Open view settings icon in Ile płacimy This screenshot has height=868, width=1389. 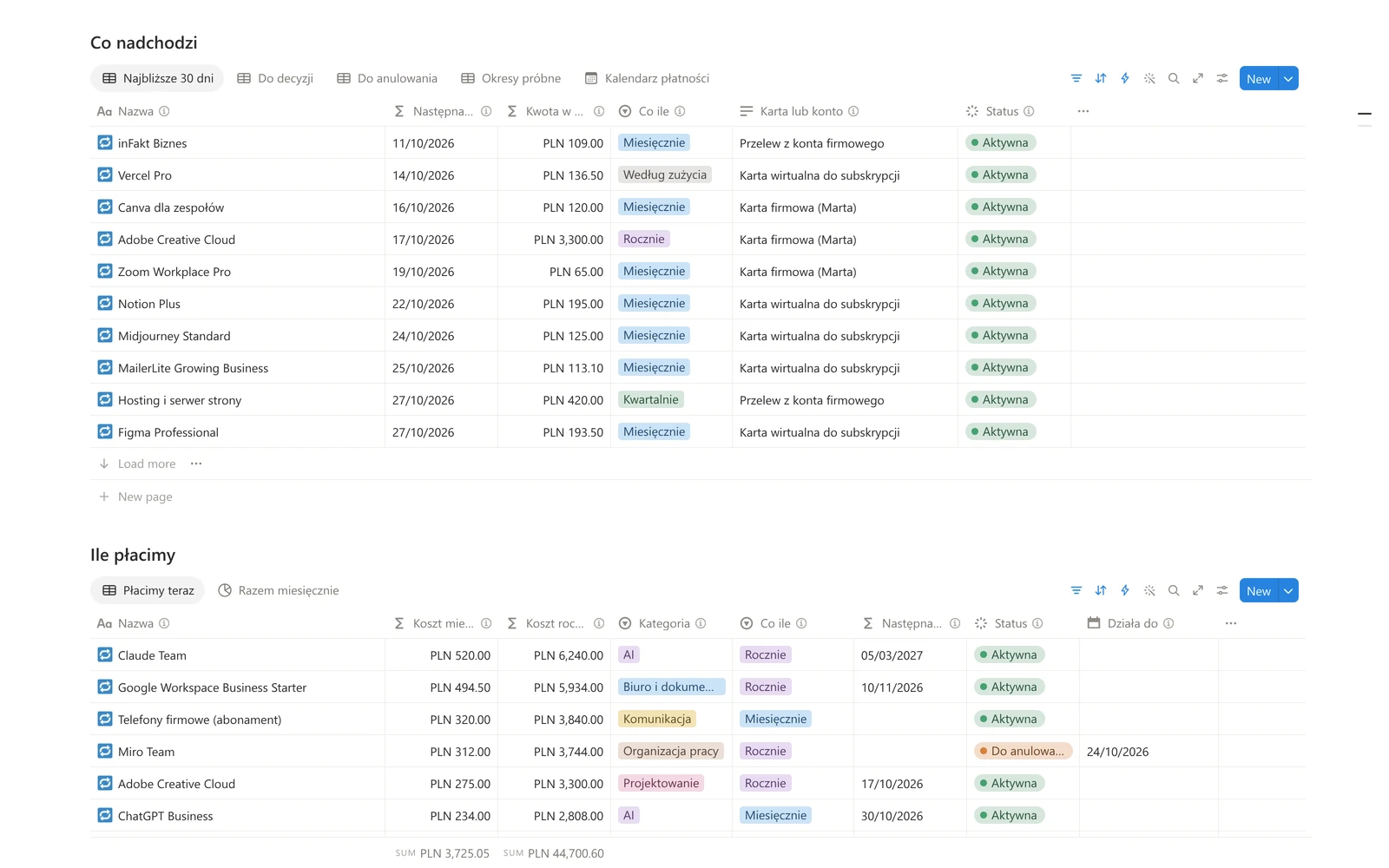point(1222,590)
